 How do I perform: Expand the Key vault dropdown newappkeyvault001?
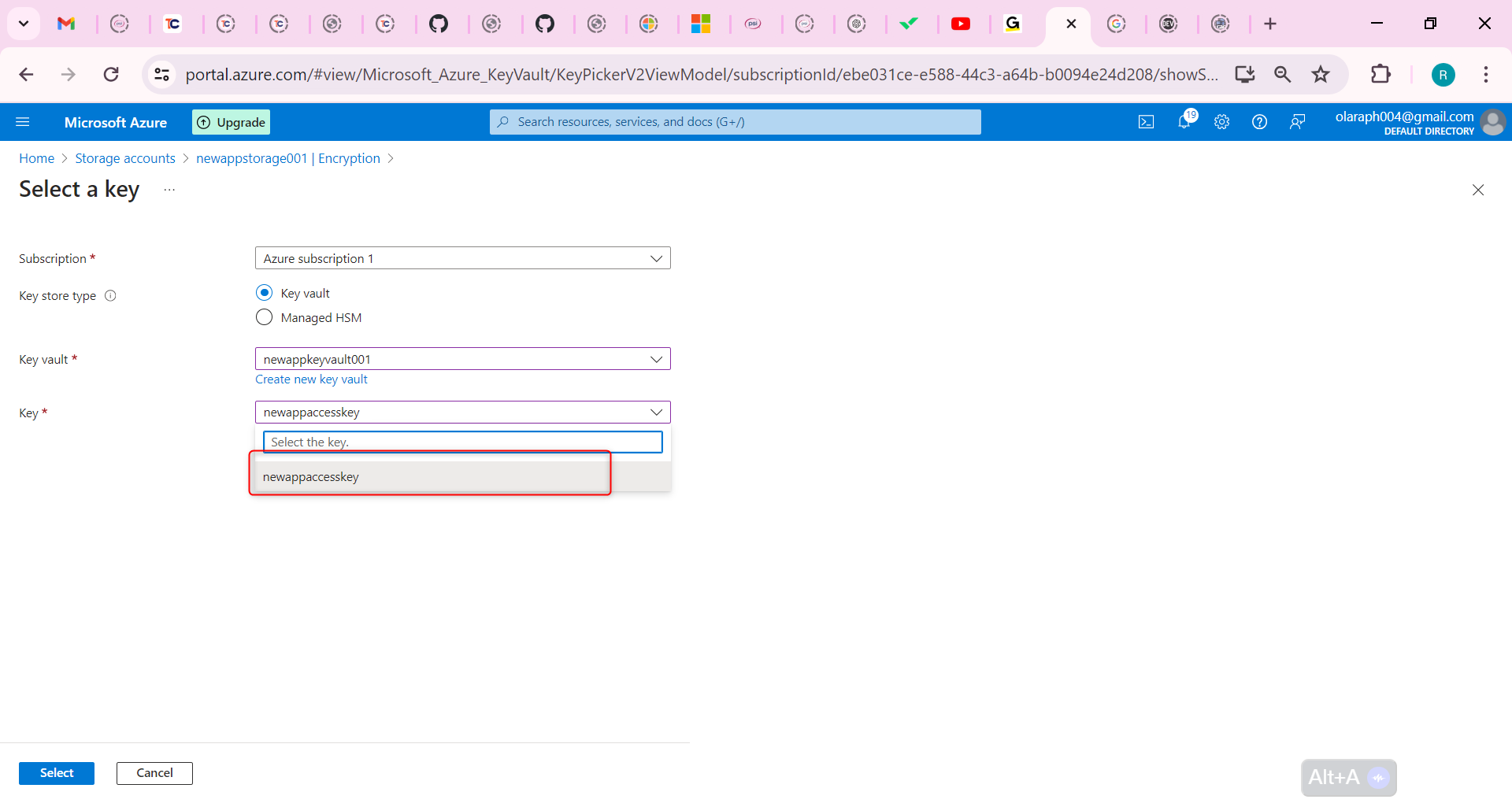point(463,359)
